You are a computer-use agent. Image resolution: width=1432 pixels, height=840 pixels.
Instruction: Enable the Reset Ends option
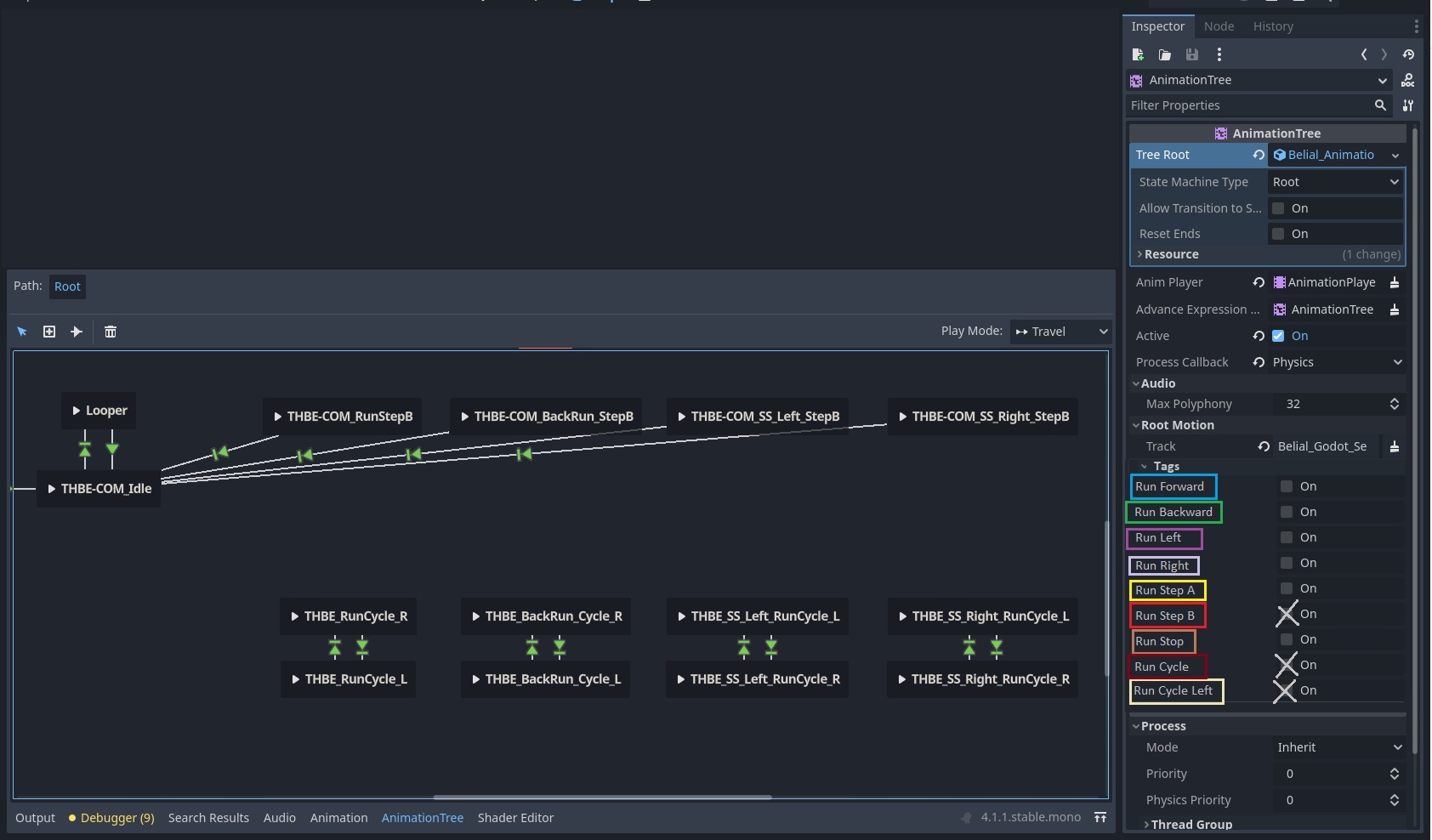[x=1278, y=233]
